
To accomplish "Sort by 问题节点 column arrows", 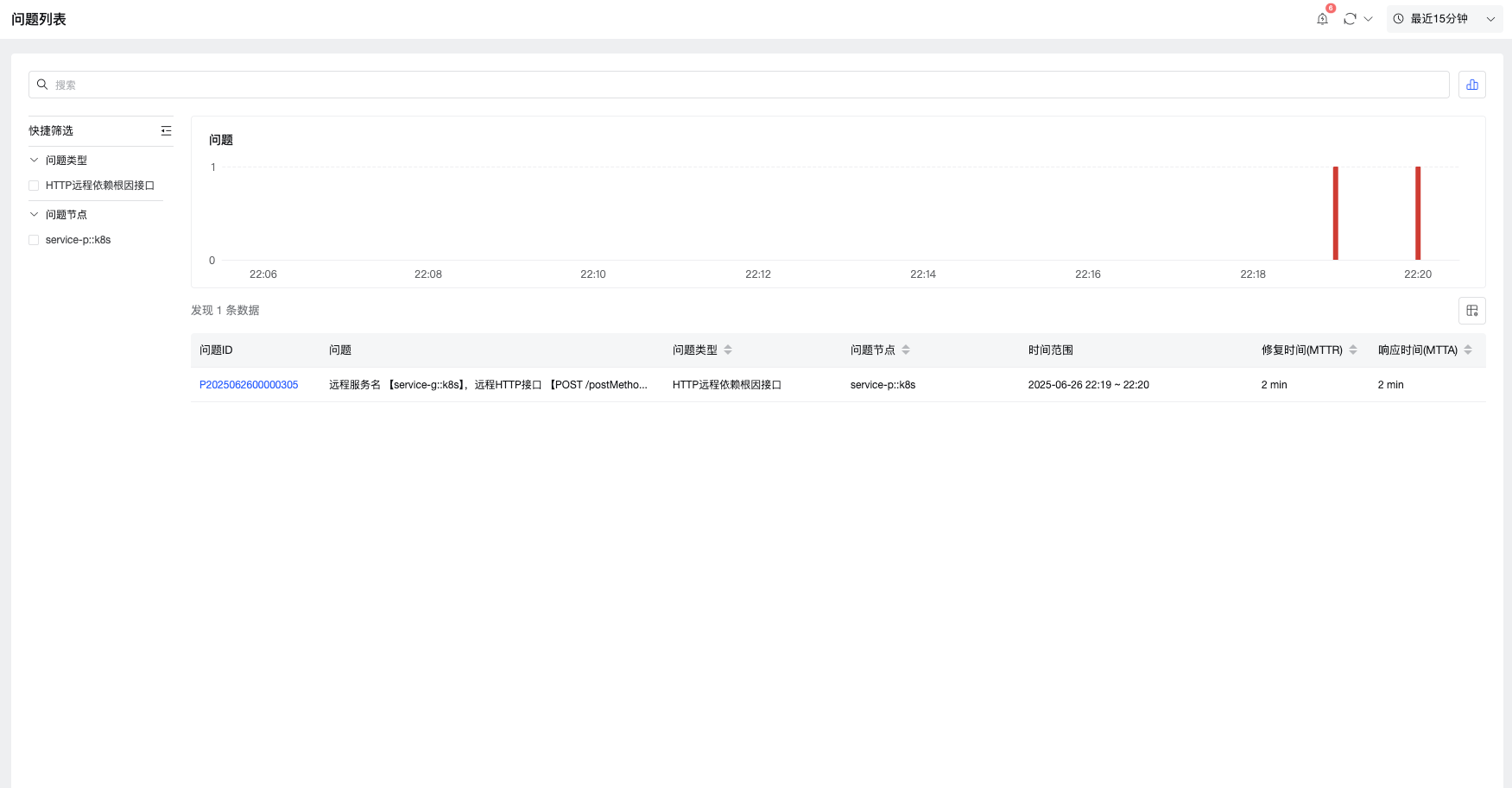I will point(906,350).
